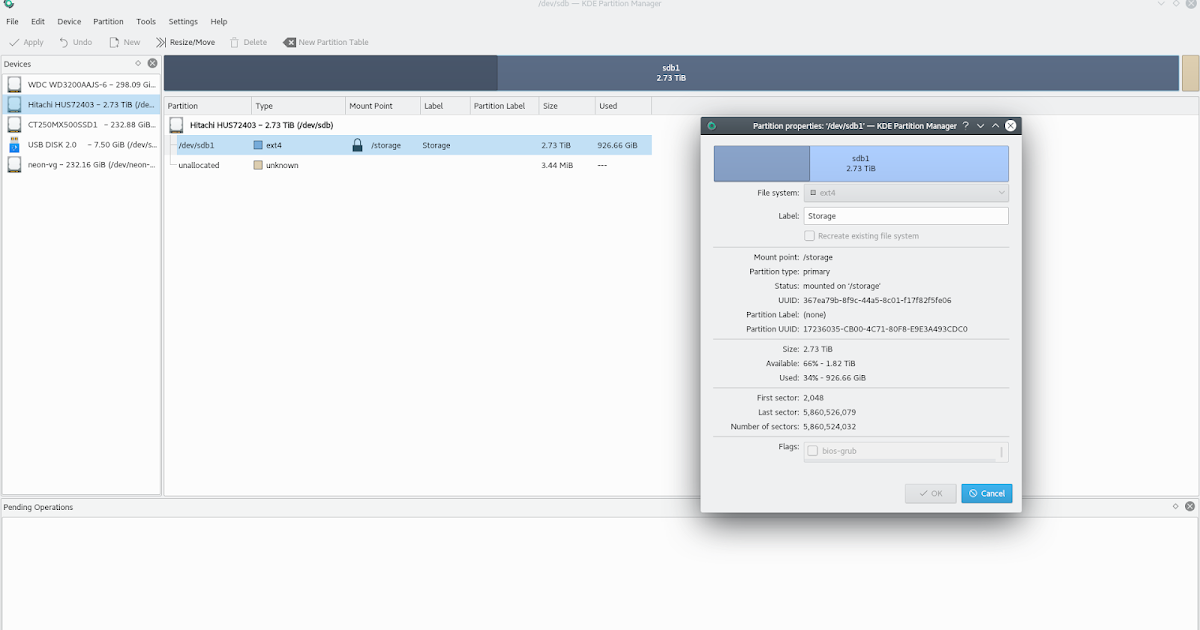Viewport: 1200px width, 630px height.
Task: Click inside the Label text field
Action: tap(905, 215)
